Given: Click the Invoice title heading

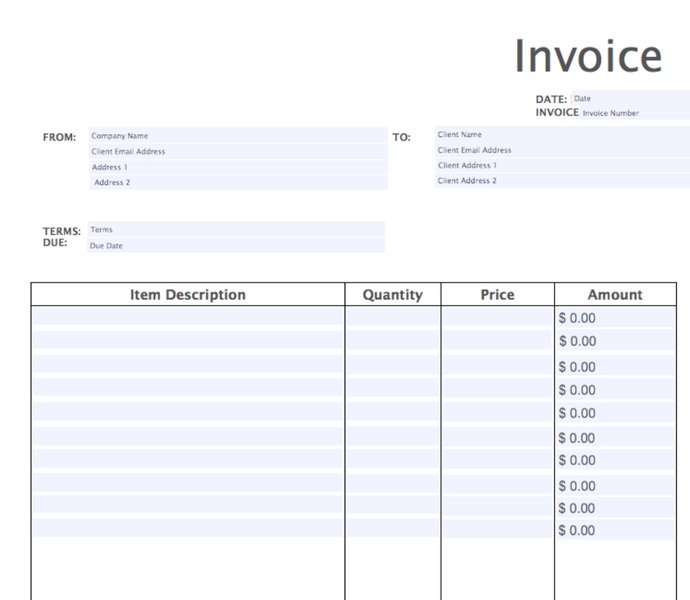Looking at the screenshot, I should 588,56.
